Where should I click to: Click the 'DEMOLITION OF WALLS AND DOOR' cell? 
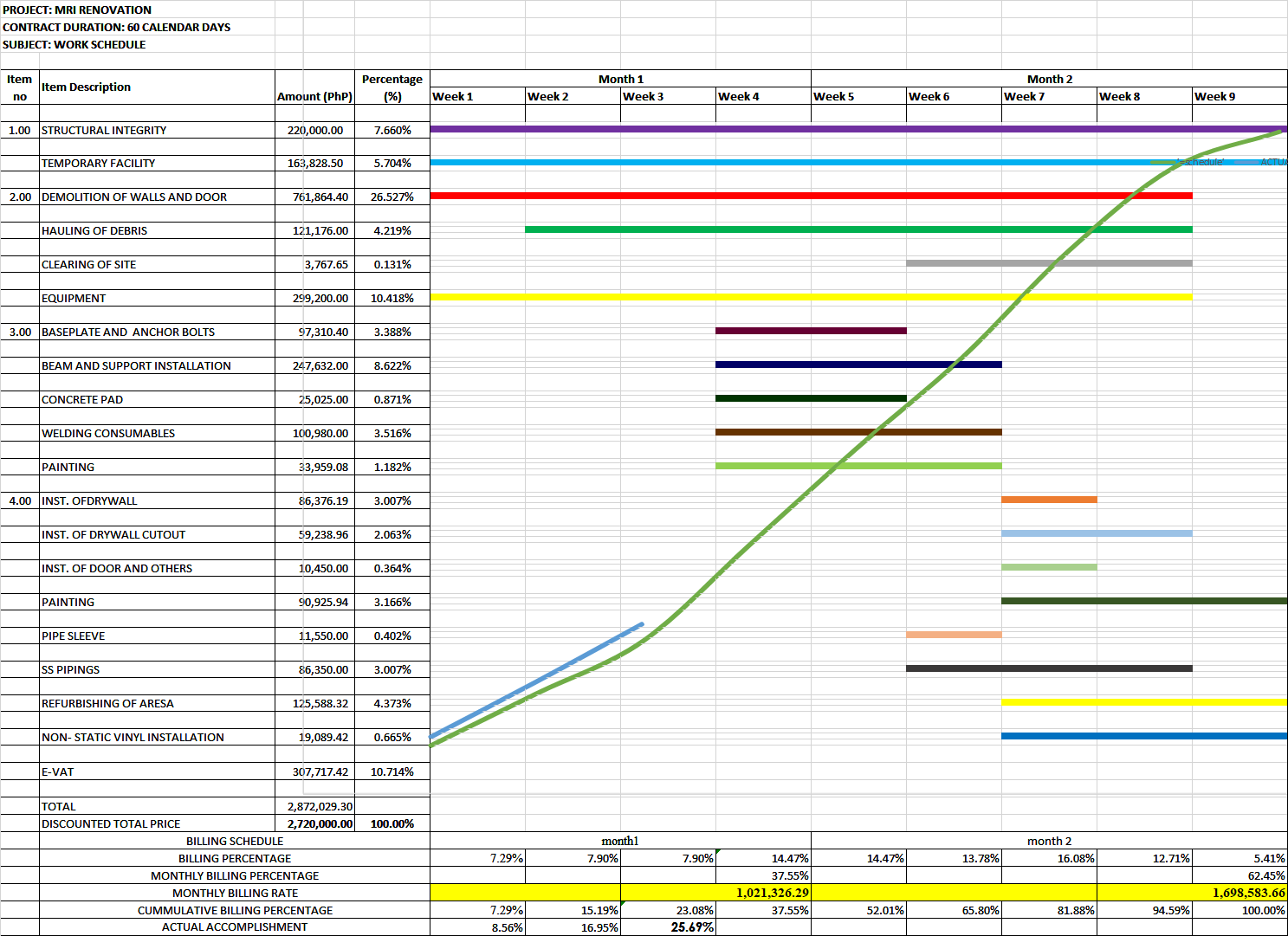[157, 197]
